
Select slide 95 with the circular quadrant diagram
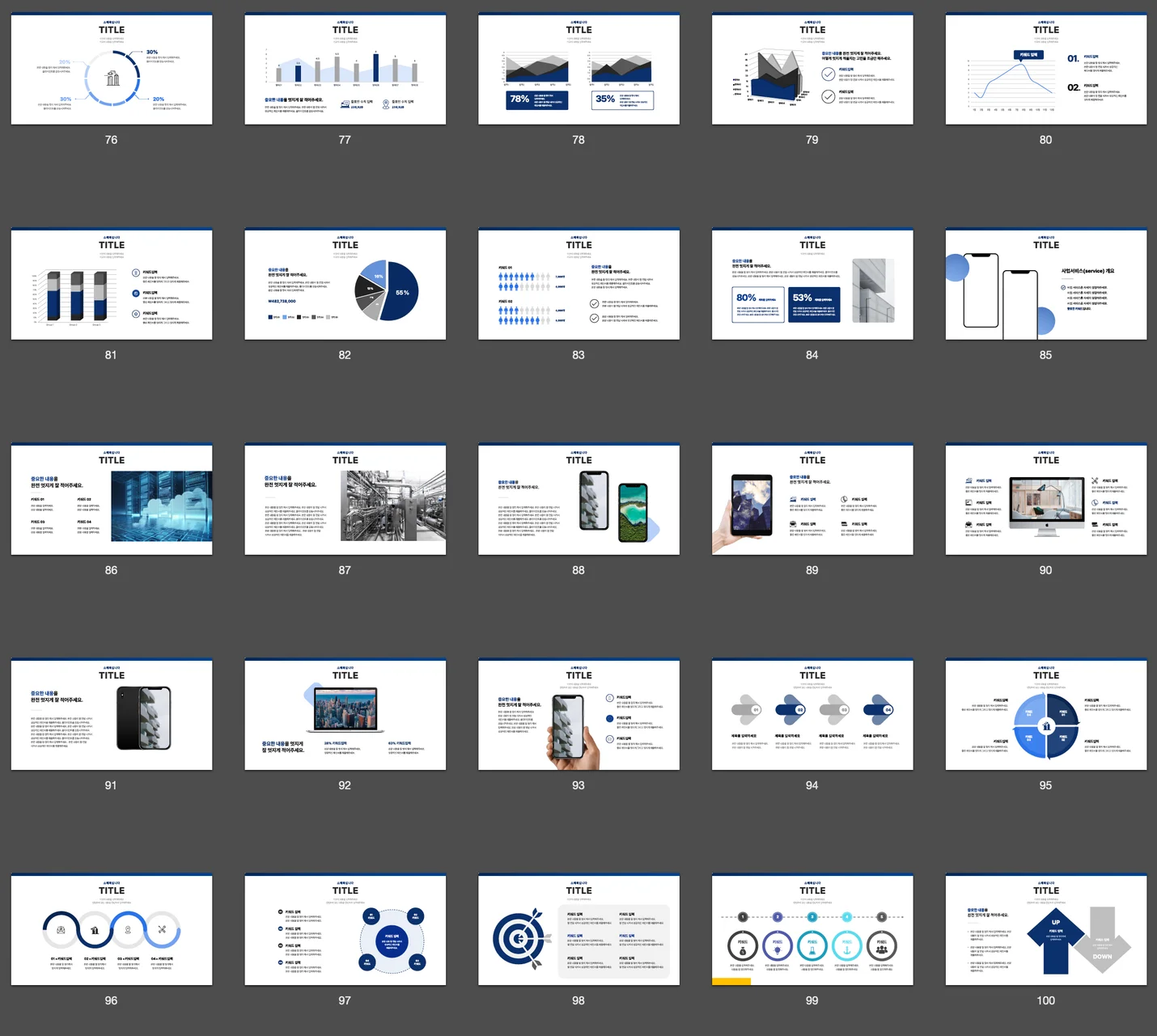coord(1045,715)
